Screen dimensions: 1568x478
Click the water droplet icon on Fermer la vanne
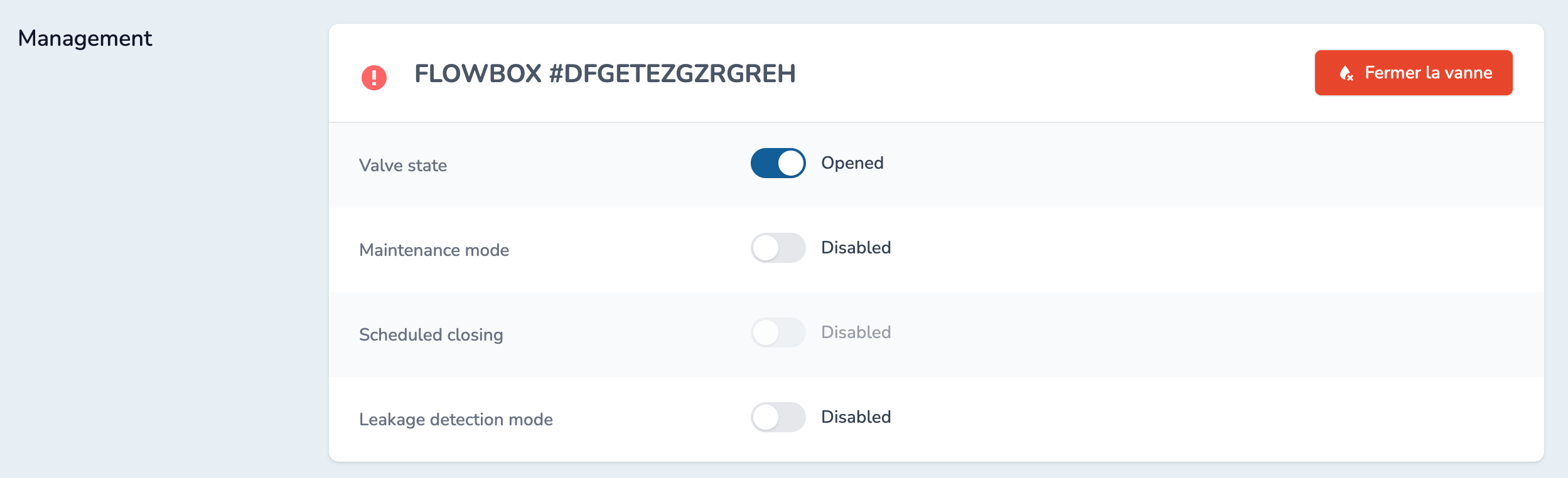[1345, 73]
